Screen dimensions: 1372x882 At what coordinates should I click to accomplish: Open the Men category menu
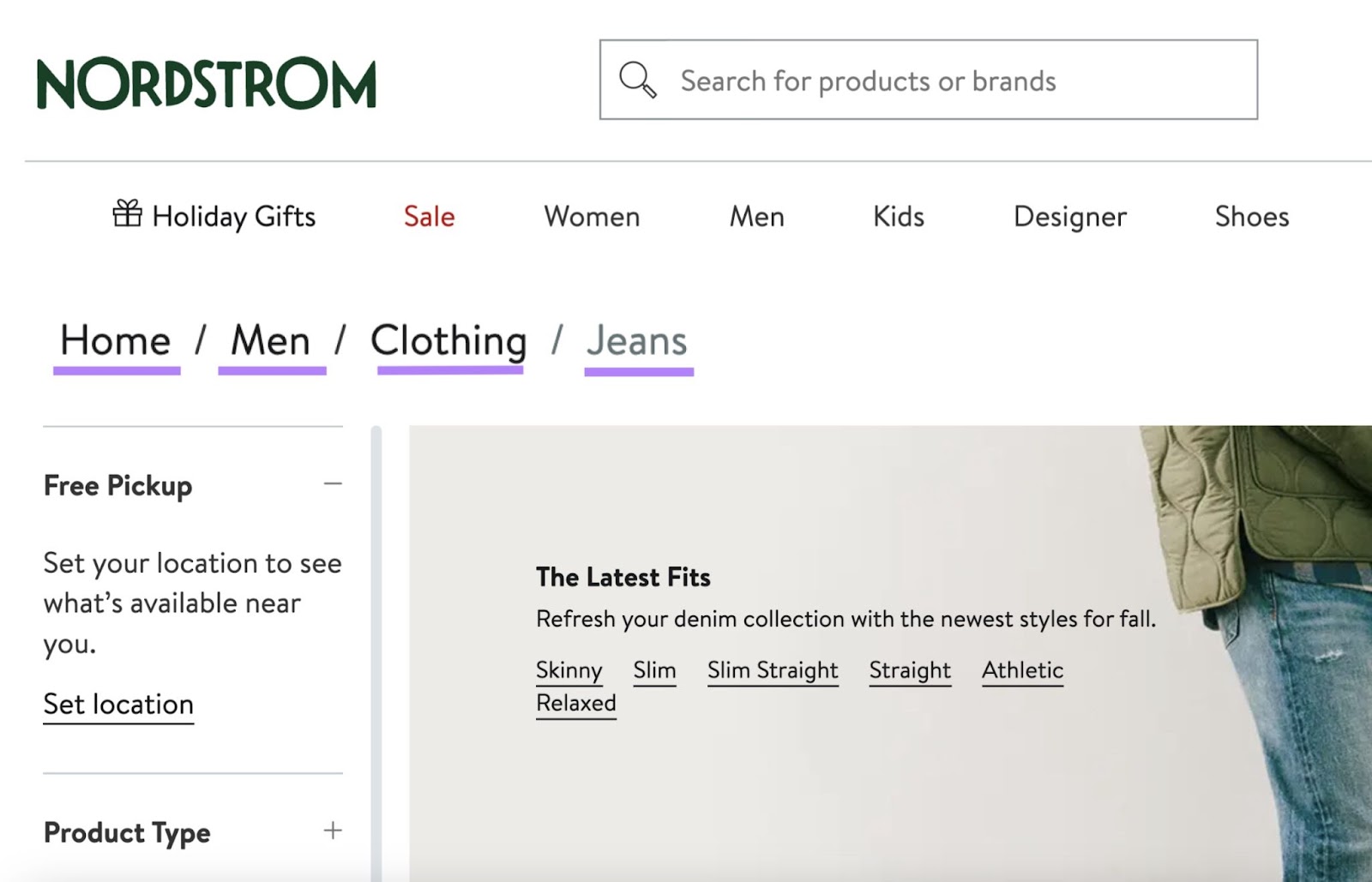[756, 217]
